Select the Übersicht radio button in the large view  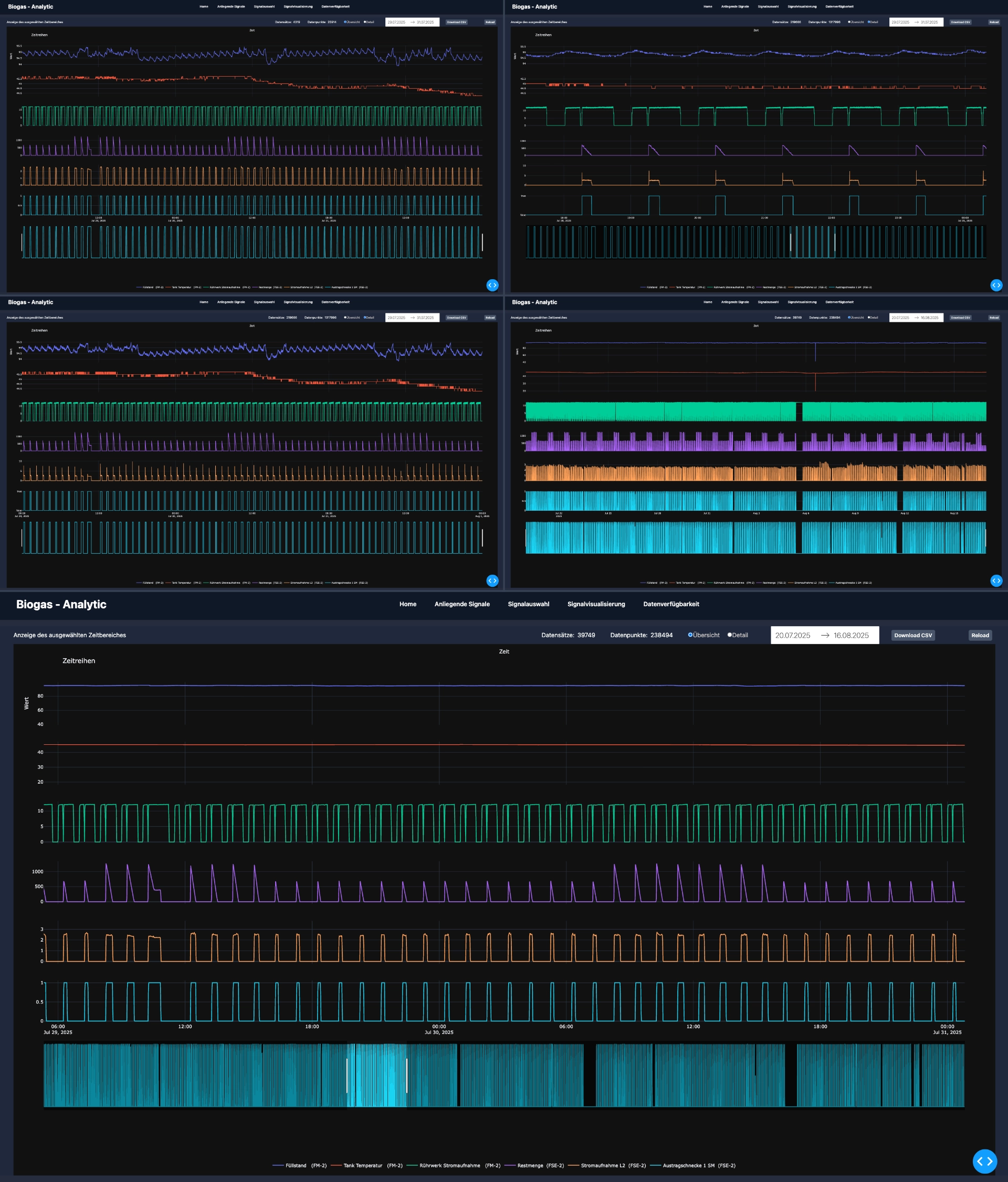pos(690,635)
